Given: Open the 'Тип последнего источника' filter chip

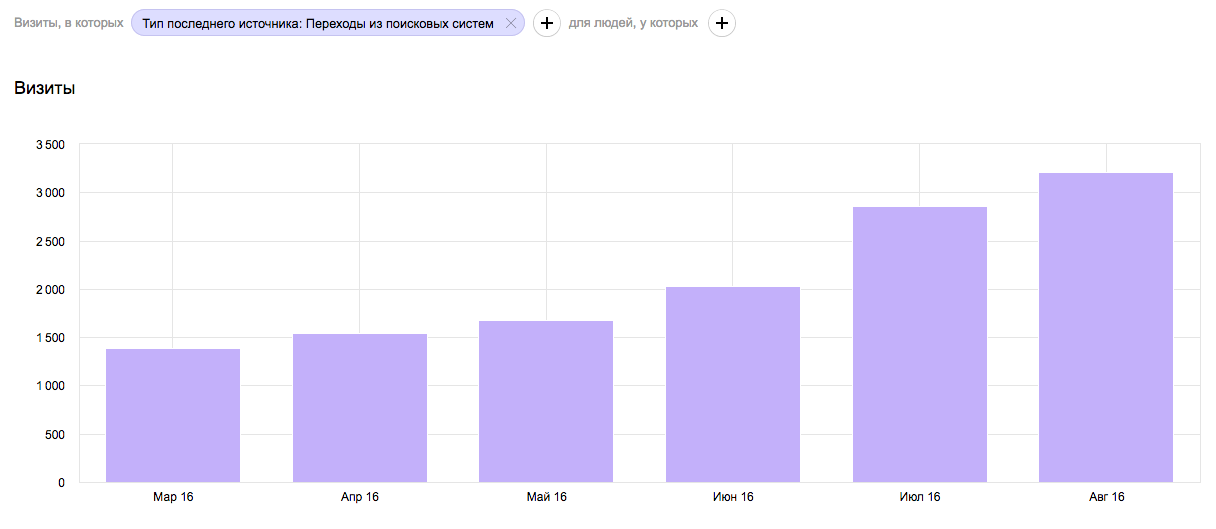Looking at the screenshot, I should click(318, 23).
